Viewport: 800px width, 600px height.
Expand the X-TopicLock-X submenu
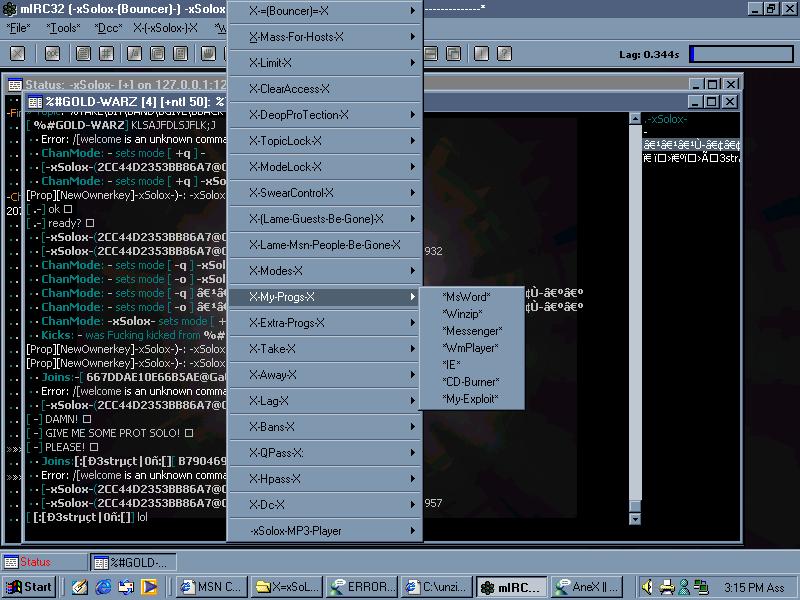(x=324, y=141)
